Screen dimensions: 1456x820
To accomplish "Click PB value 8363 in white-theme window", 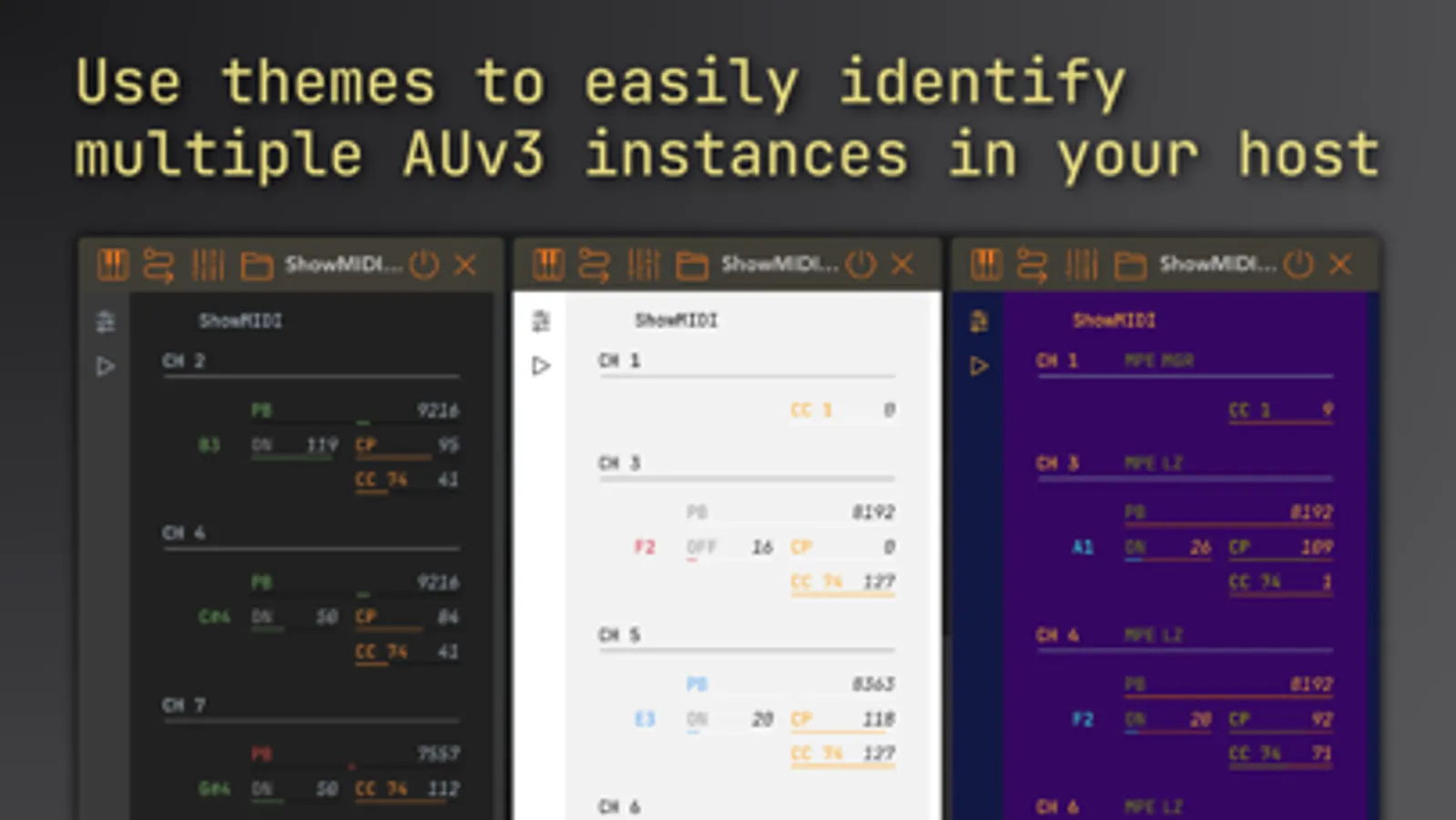I will click(873, 684).
